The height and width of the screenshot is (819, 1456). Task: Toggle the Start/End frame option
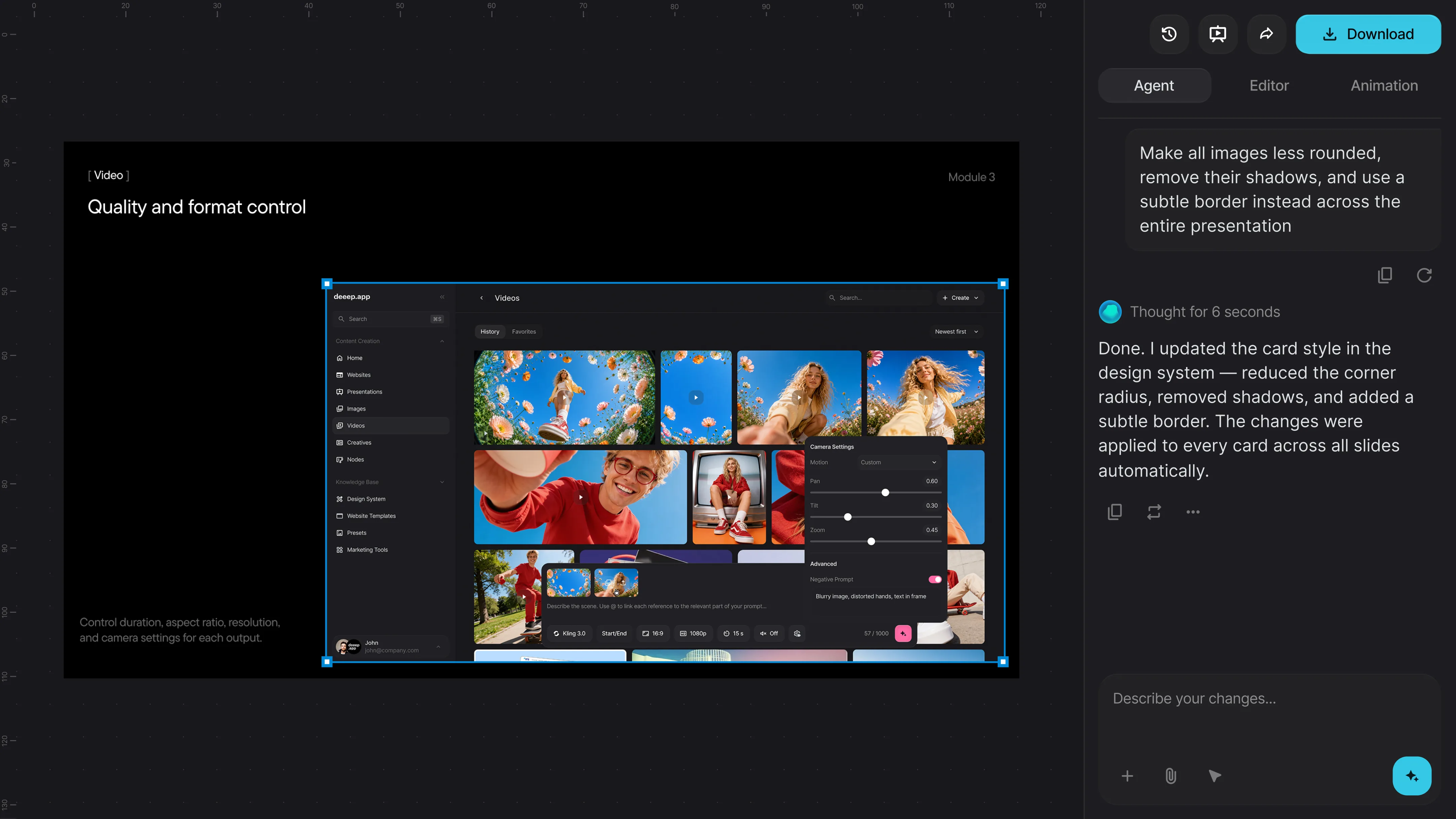pyautogui.click(x=614, y=634)
